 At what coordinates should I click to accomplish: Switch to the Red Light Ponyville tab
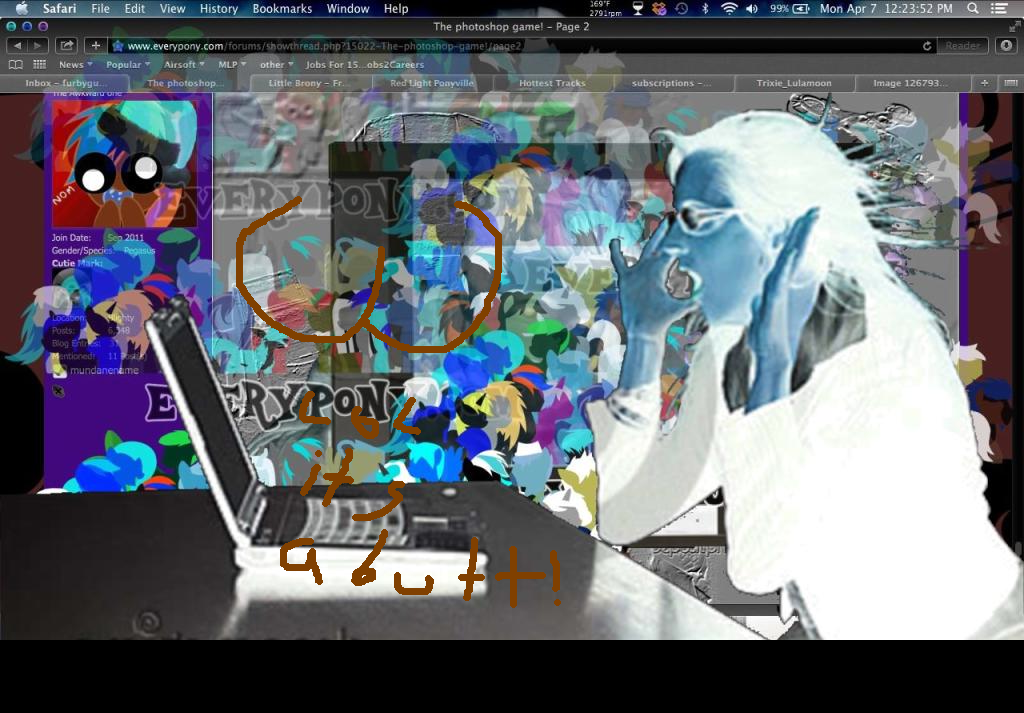point(432,83)
